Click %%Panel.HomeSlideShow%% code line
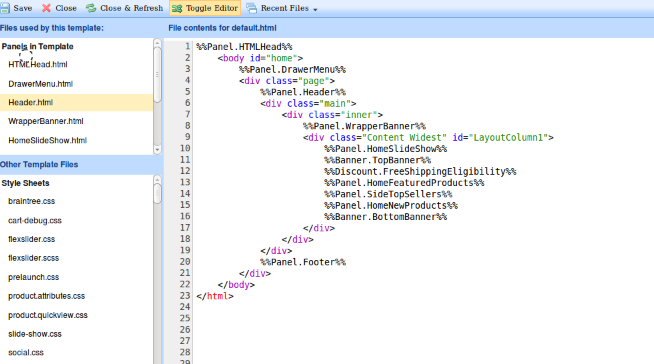The width and height of the screenshot is (654, 364). 386,148
